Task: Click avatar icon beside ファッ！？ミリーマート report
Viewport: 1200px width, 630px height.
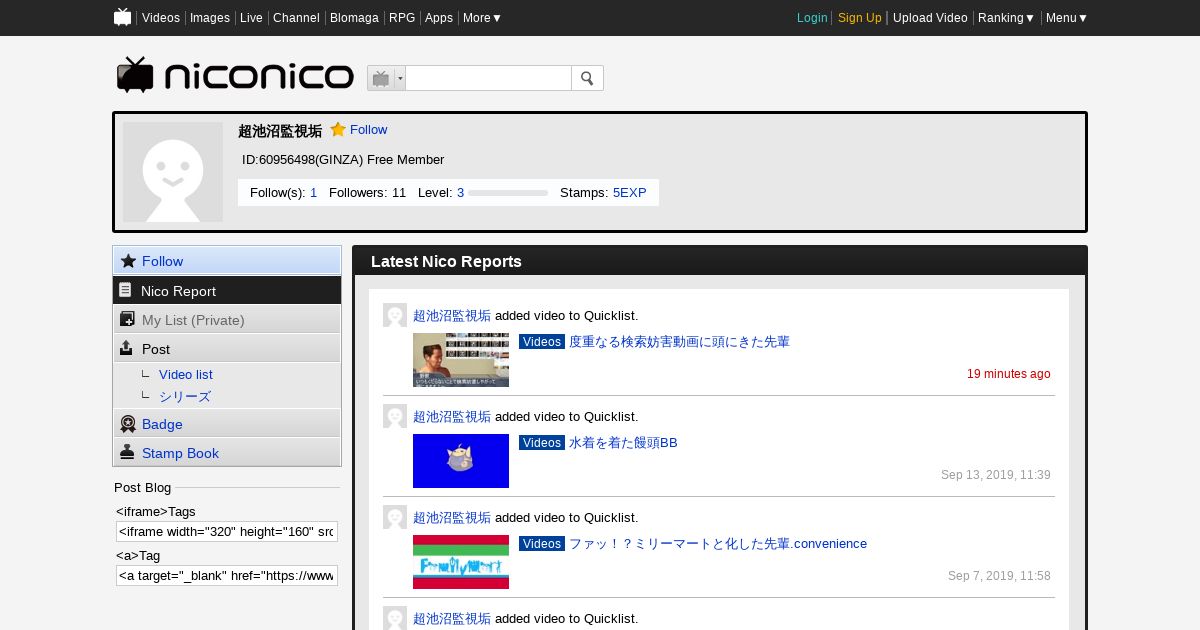Action: click(395, 517)
